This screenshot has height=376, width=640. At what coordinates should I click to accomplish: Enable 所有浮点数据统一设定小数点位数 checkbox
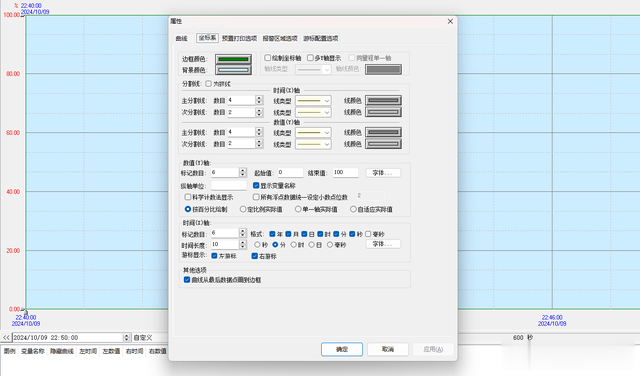[256, 197]
